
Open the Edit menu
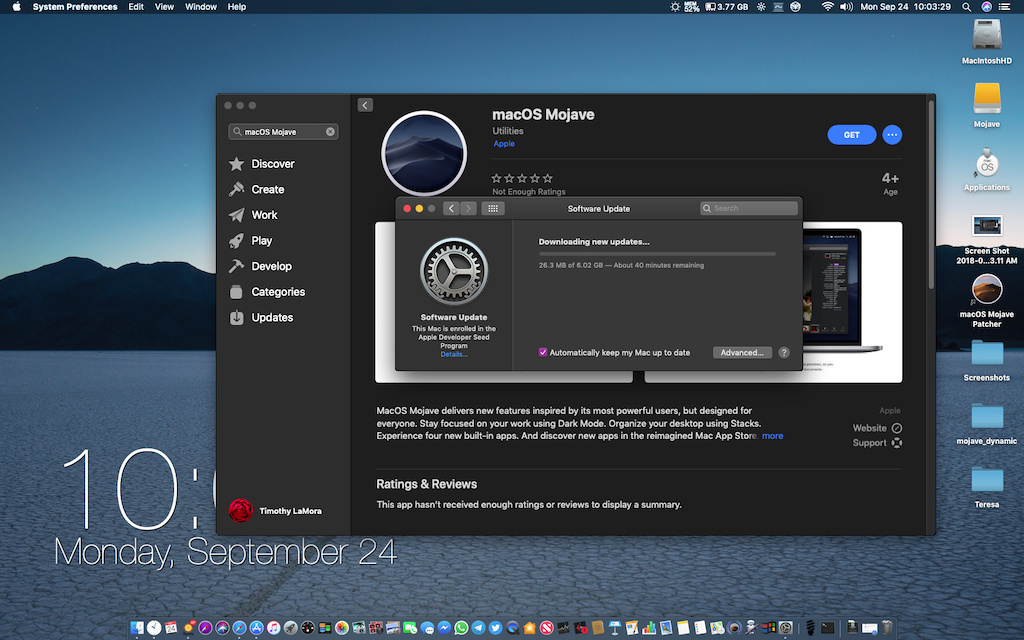click(136, 7)
